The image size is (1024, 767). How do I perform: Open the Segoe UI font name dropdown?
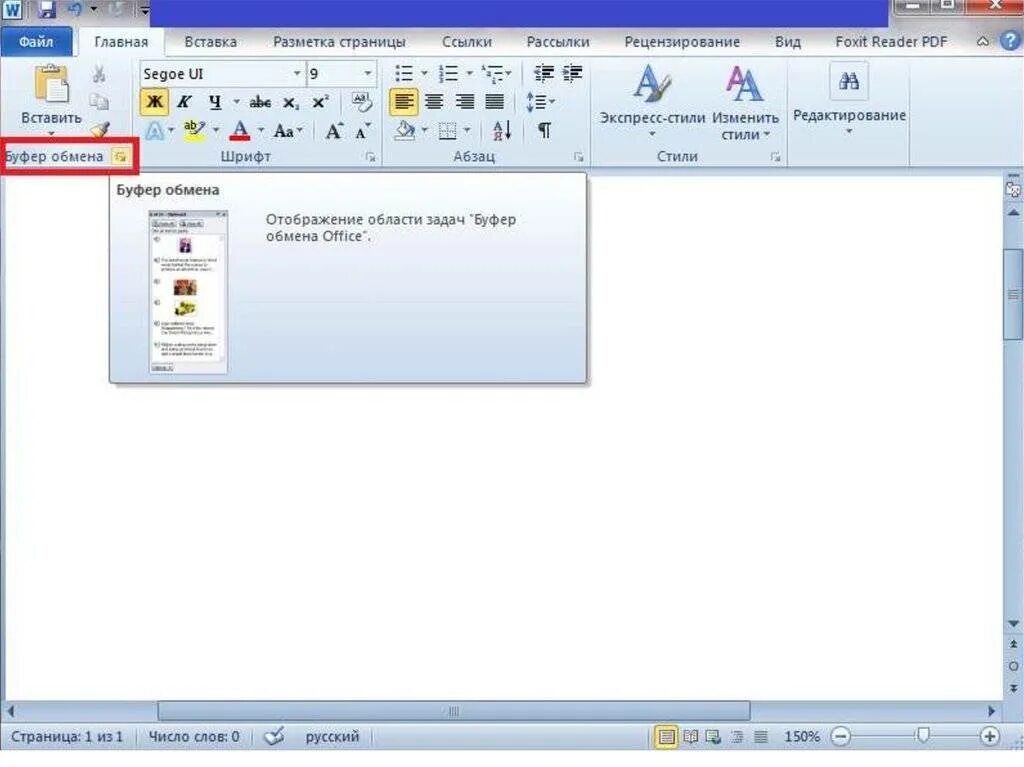296,74
